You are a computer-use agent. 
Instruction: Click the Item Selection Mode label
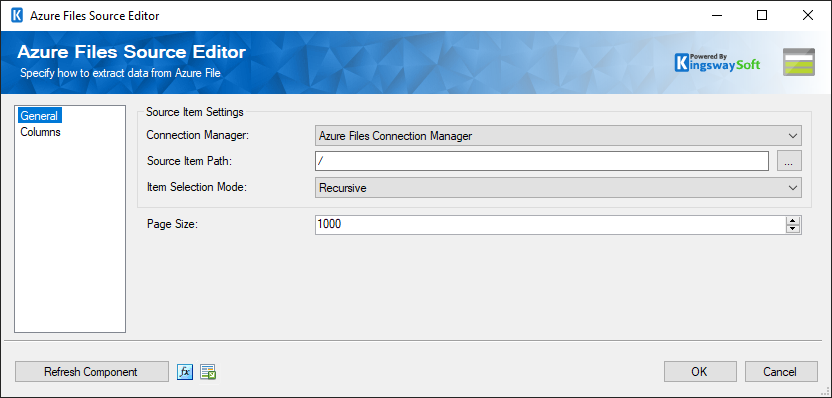click(x=197, y=187)
